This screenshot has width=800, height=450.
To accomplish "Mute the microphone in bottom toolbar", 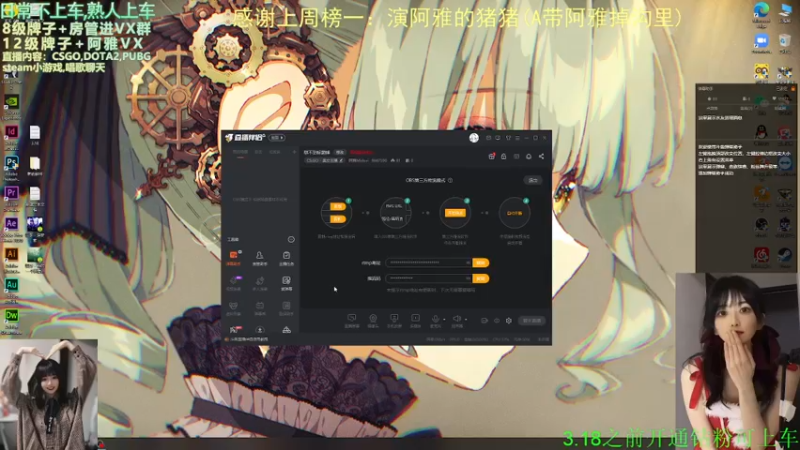I will point(435,319).
